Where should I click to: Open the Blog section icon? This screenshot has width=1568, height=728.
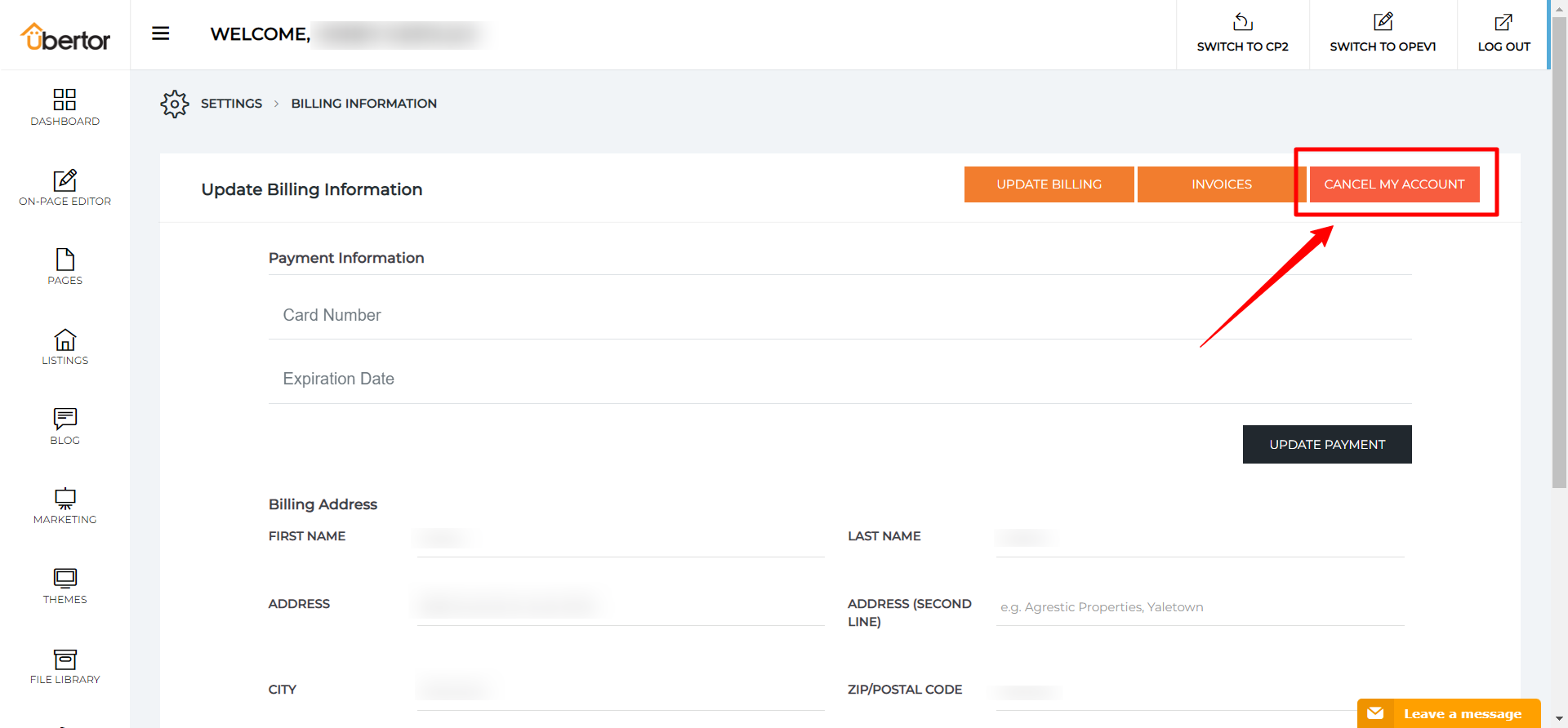point(65,419)
